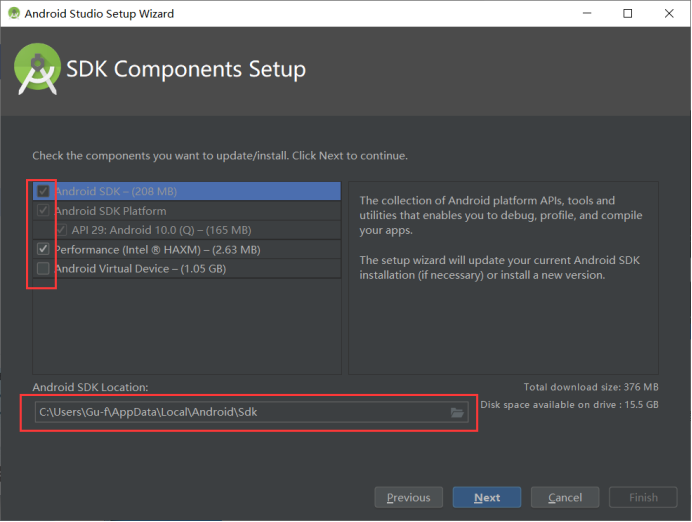This screenshot has height=522, width=692.
Task: Click Disk space available on drive text
Action: click(x=569, y=405)
